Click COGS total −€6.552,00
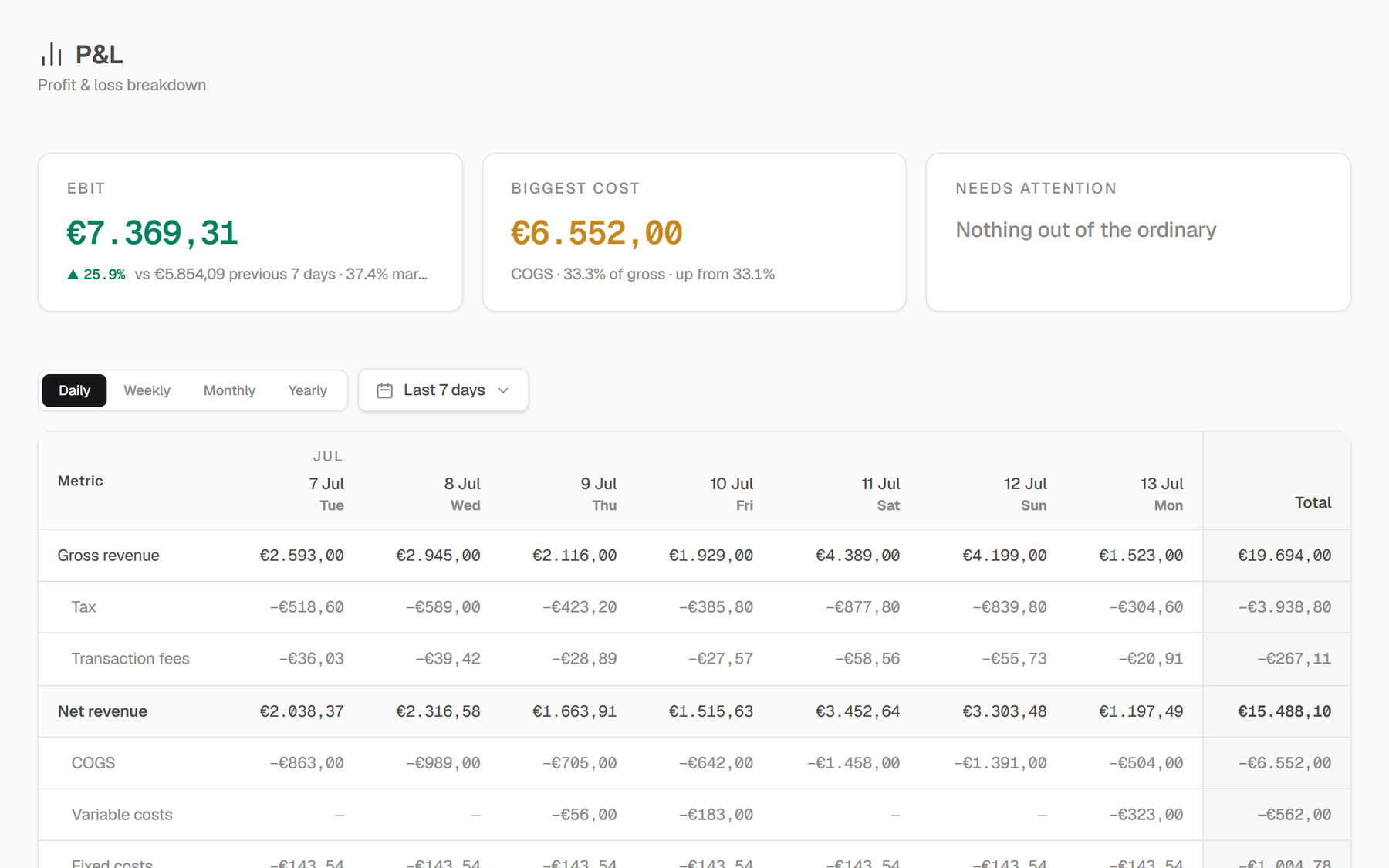This screenshot has height=868, width=1389. point(1284,763)
